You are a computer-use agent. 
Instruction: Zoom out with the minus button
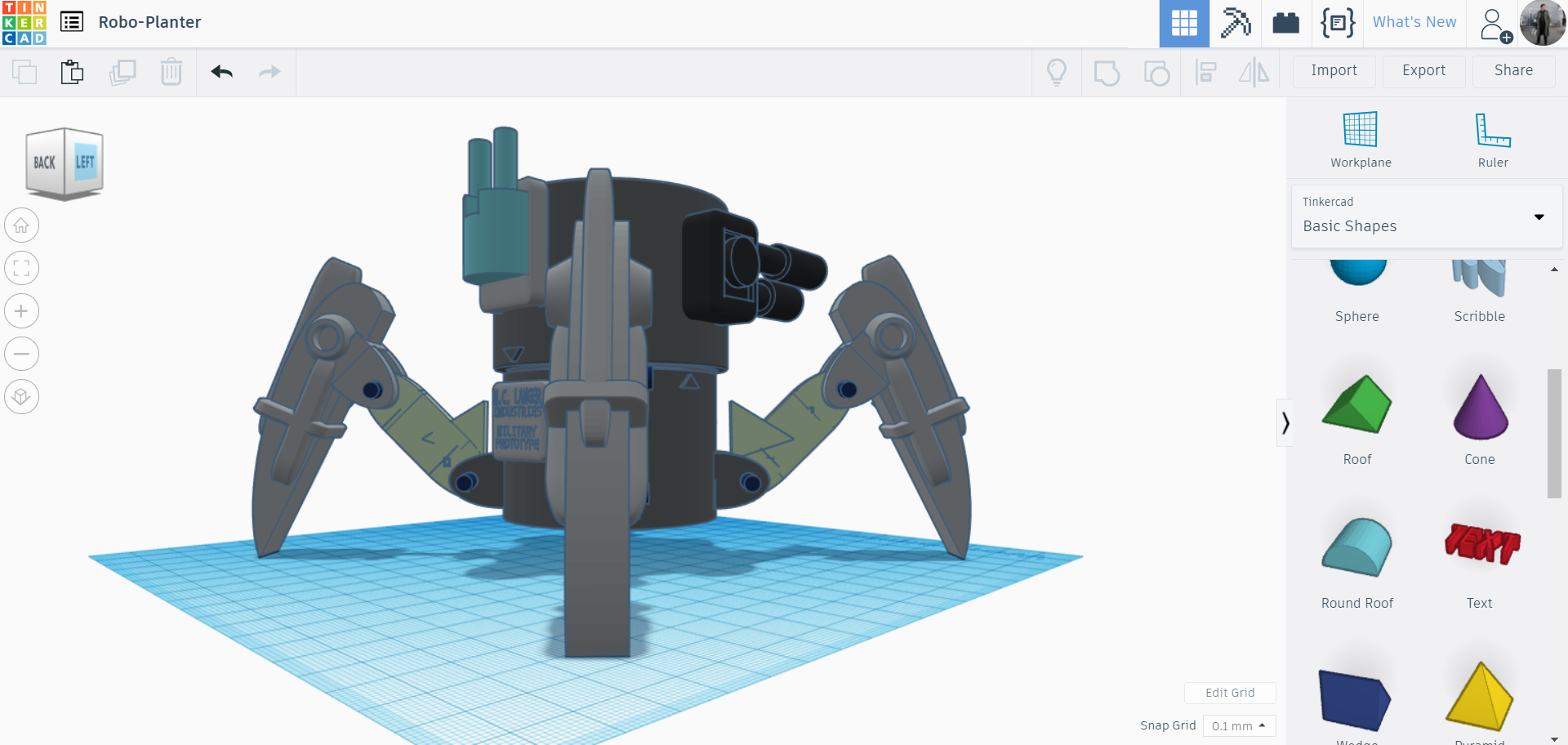pos(22,354)
